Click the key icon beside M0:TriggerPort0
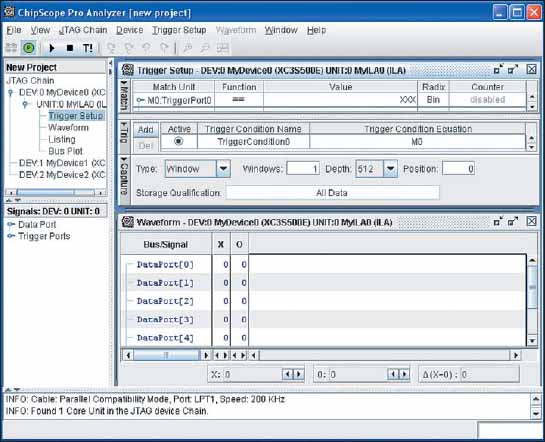The height and width of the screenshot is (442, 545). (140, 100)
